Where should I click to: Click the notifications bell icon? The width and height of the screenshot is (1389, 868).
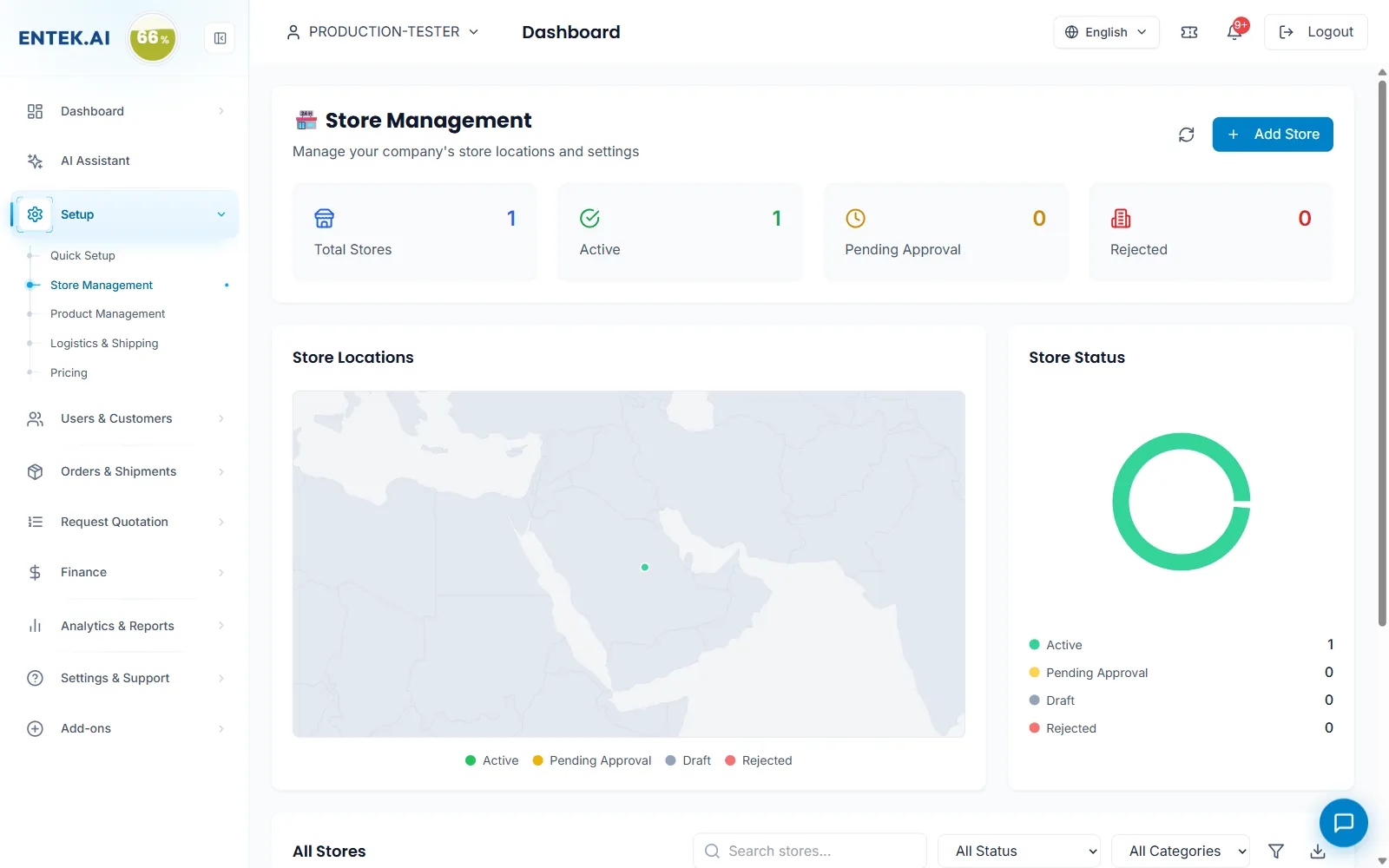[x=1234, y=32]
